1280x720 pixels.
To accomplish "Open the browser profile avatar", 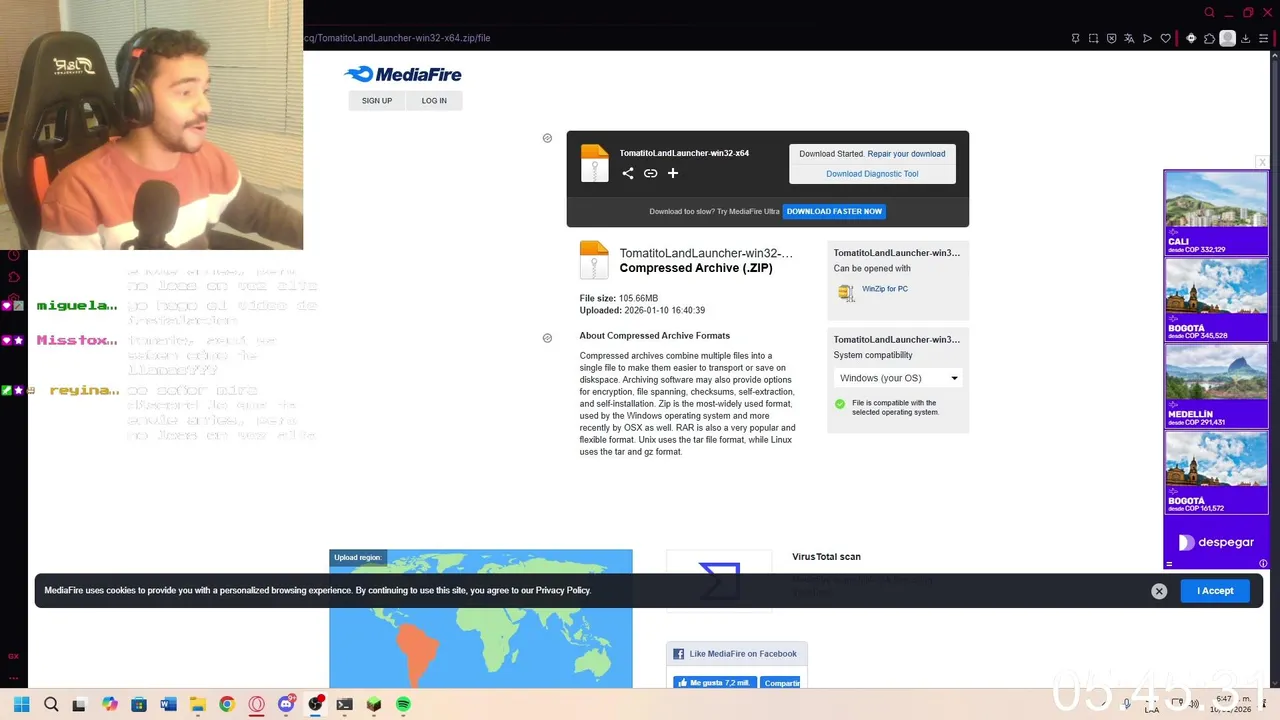I will coord(1227,38).
